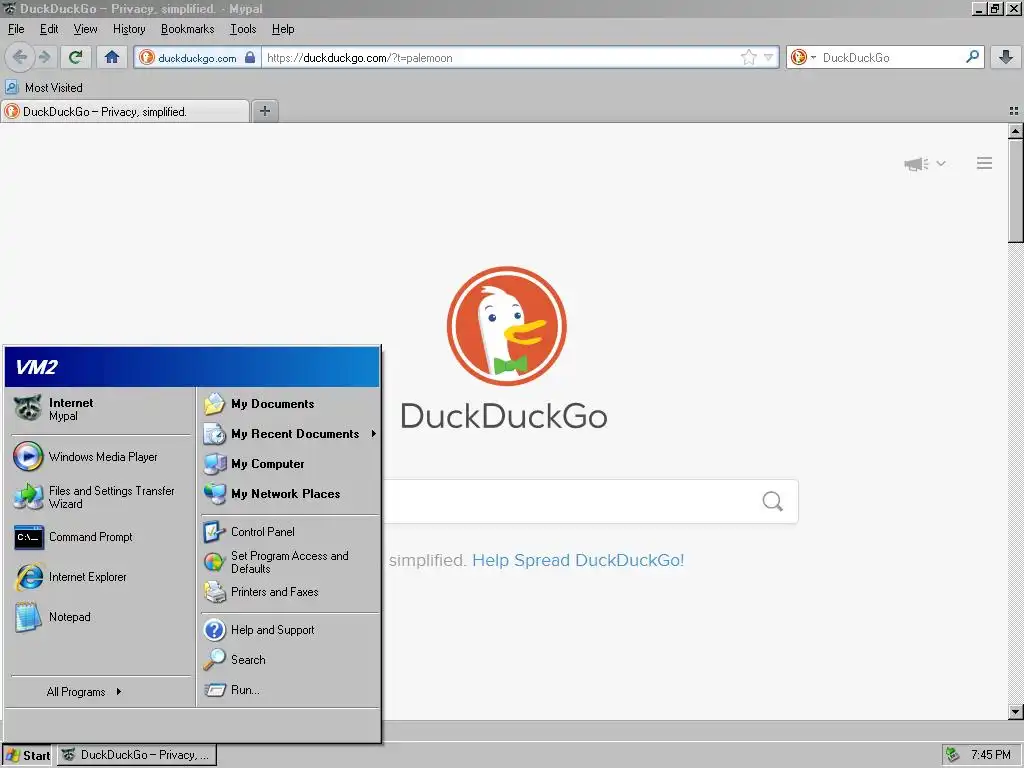Open Set Program Access and Defaults
This screenshot has height=768, width=1024.
289,562
